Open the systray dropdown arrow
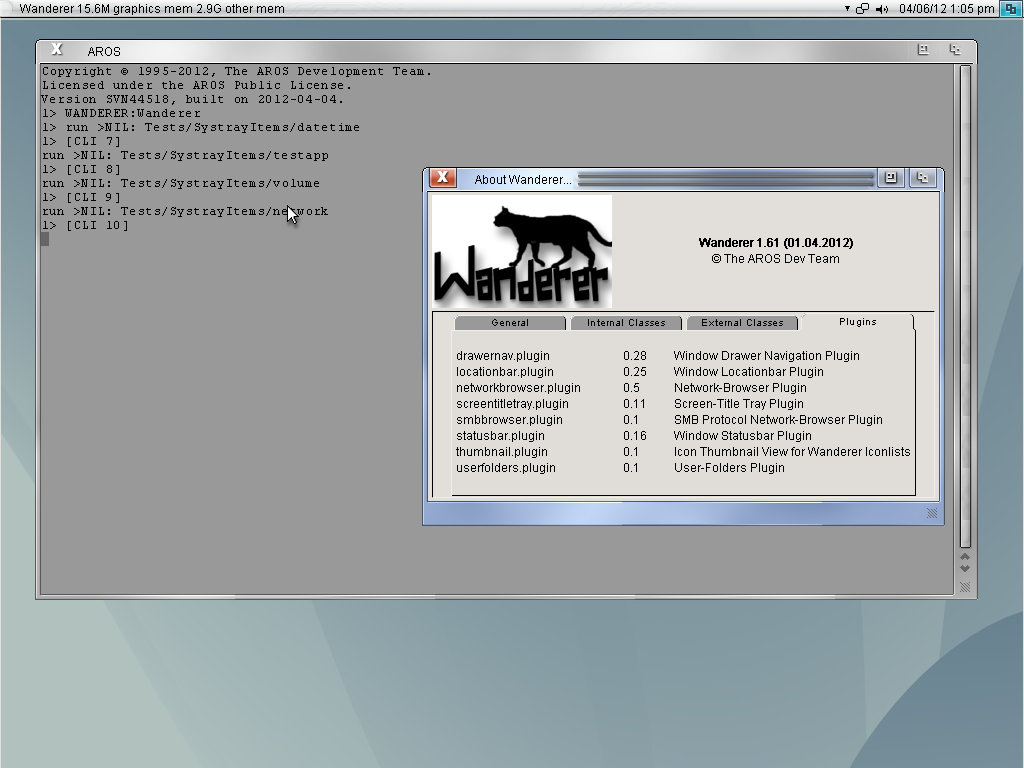1024x768 pixels. pos(847,9)
